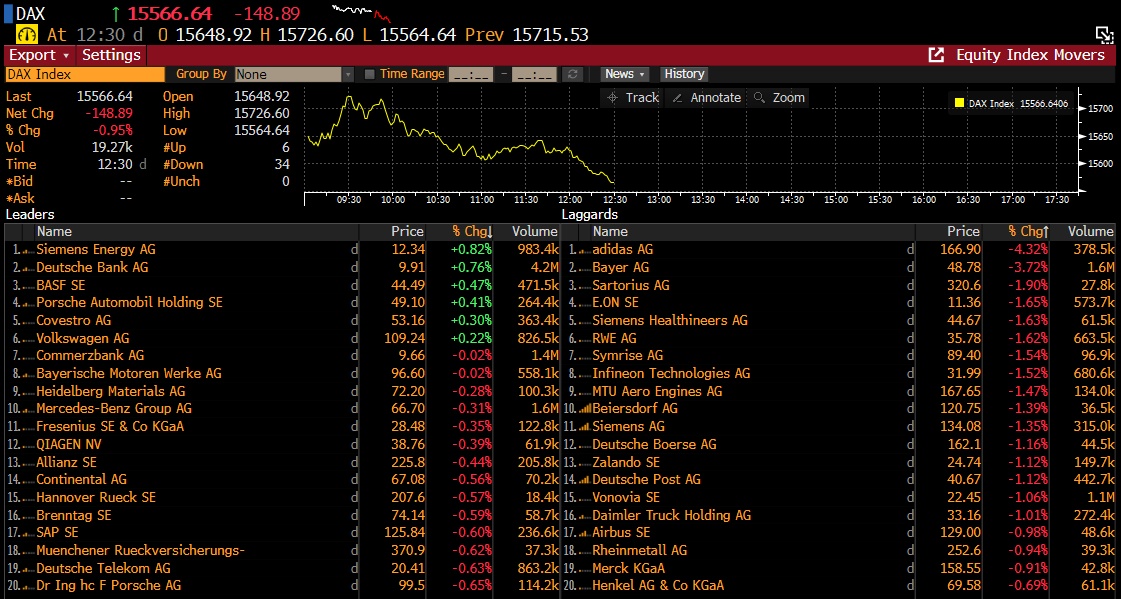
Task: Click the DAX Index security input field
Action: [x=85, y=74]
